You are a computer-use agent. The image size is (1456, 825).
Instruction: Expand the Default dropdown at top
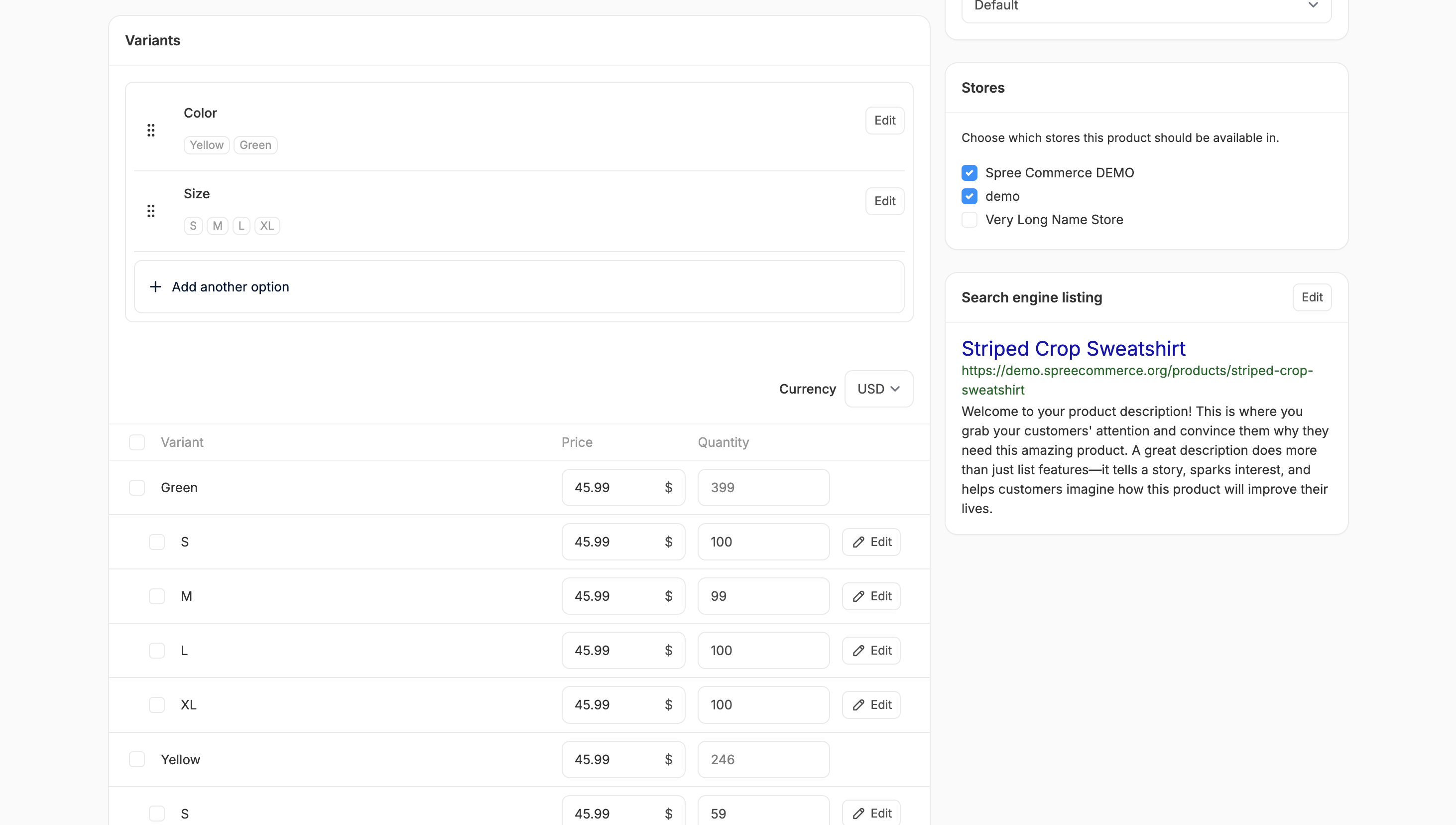coord(1146,7)
